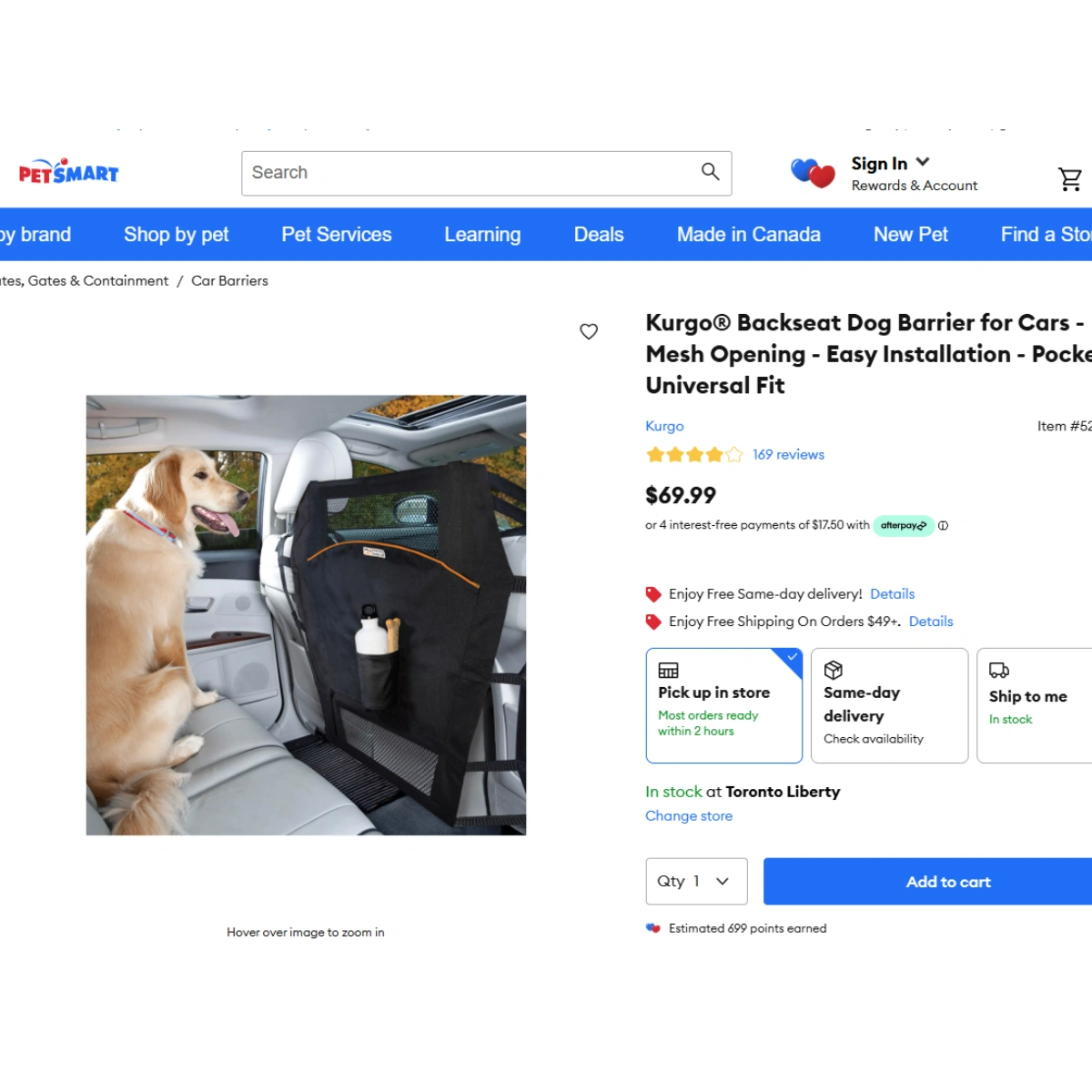
Task: Click the dog barrier product image
Action: 306,615
